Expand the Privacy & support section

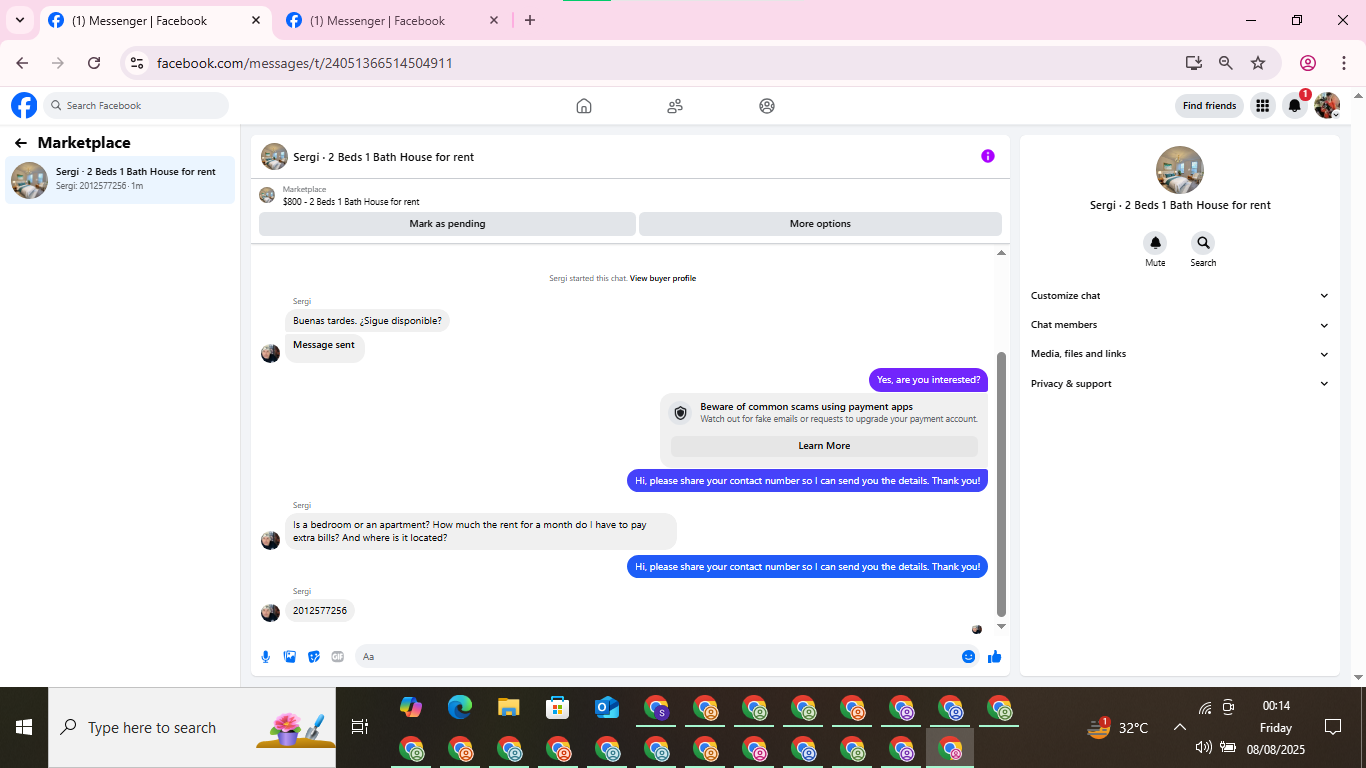pos(1180,384)
